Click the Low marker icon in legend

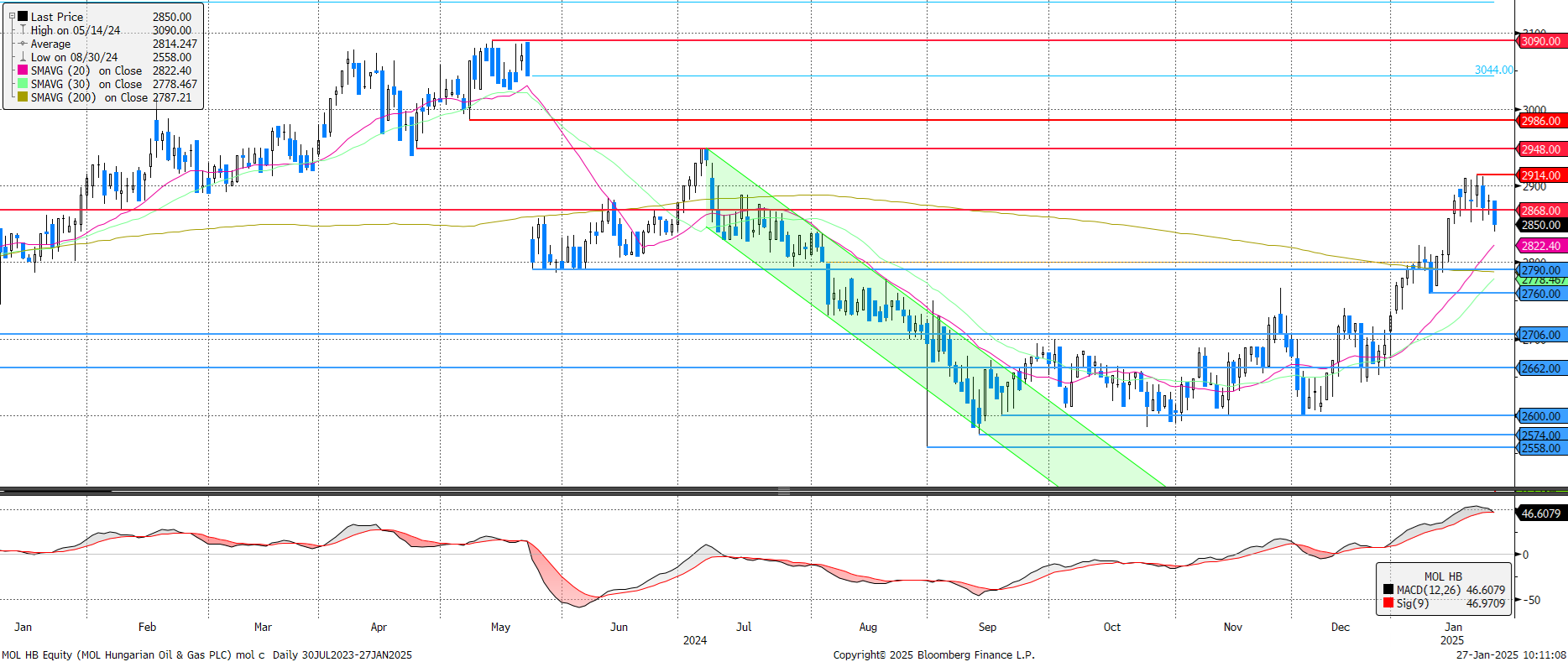pyautogui.click(x=23, y=56)
